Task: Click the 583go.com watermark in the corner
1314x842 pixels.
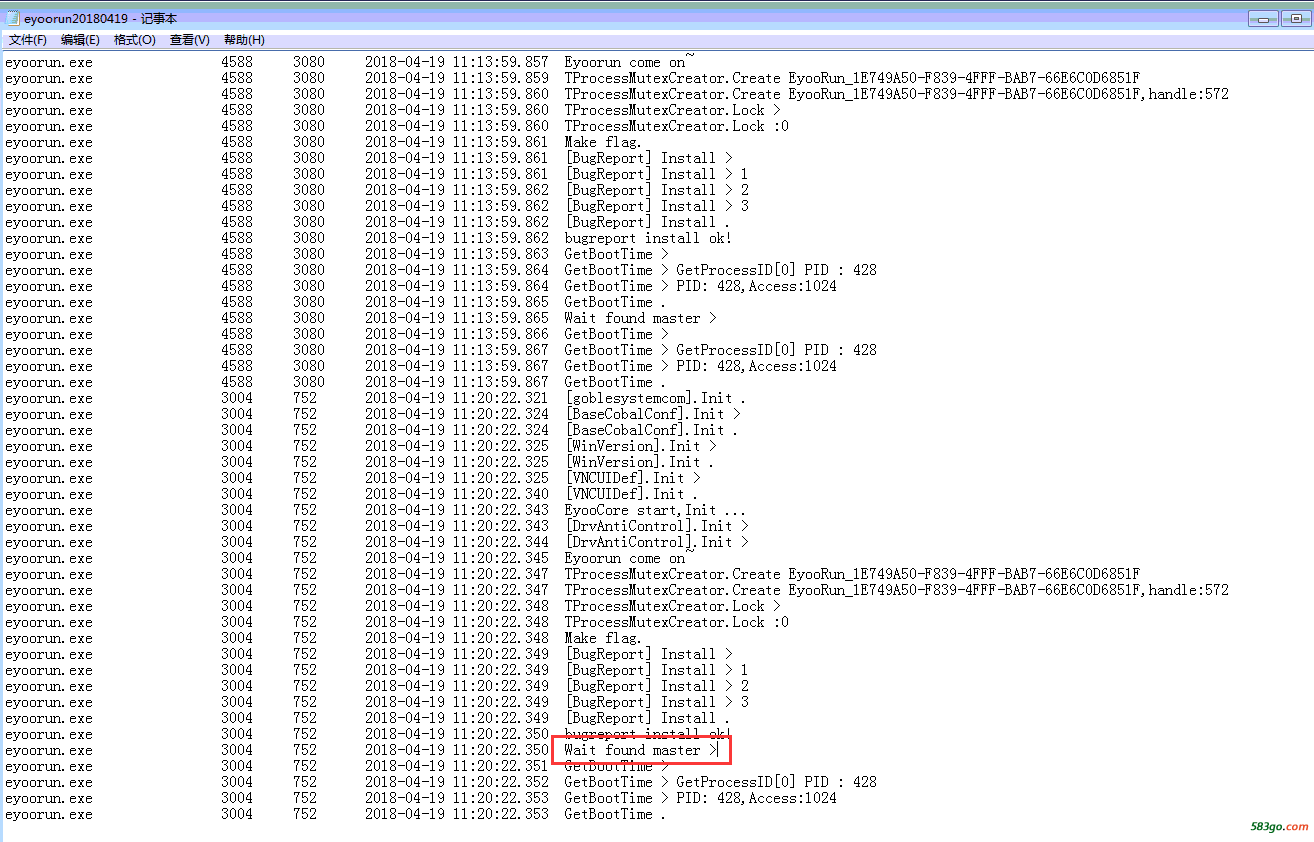Action: click(x=1279, y=827)
